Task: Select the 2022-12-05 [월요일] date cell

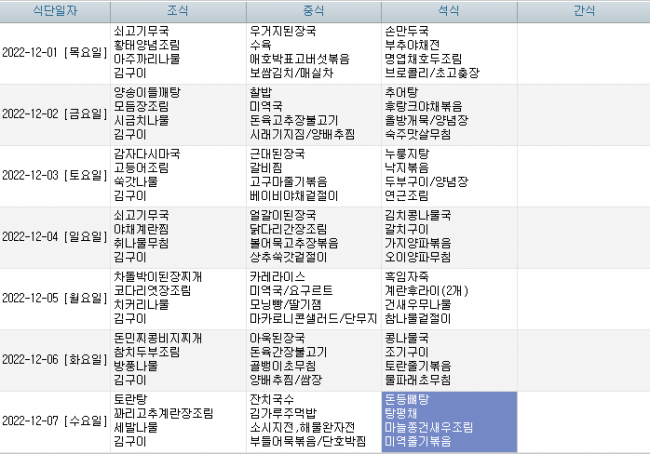Action: pyautogui.click(x=55, y=298)
